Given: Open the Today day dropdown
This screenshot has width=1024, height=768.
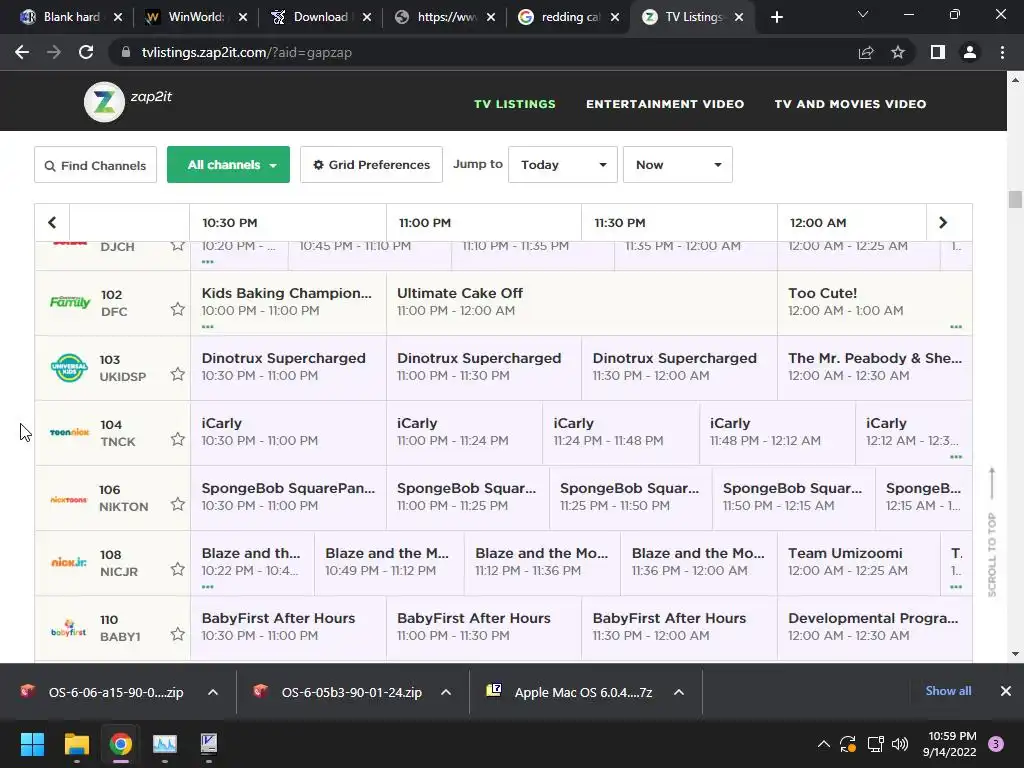Looking at the screenshot, I should [563, 165].
